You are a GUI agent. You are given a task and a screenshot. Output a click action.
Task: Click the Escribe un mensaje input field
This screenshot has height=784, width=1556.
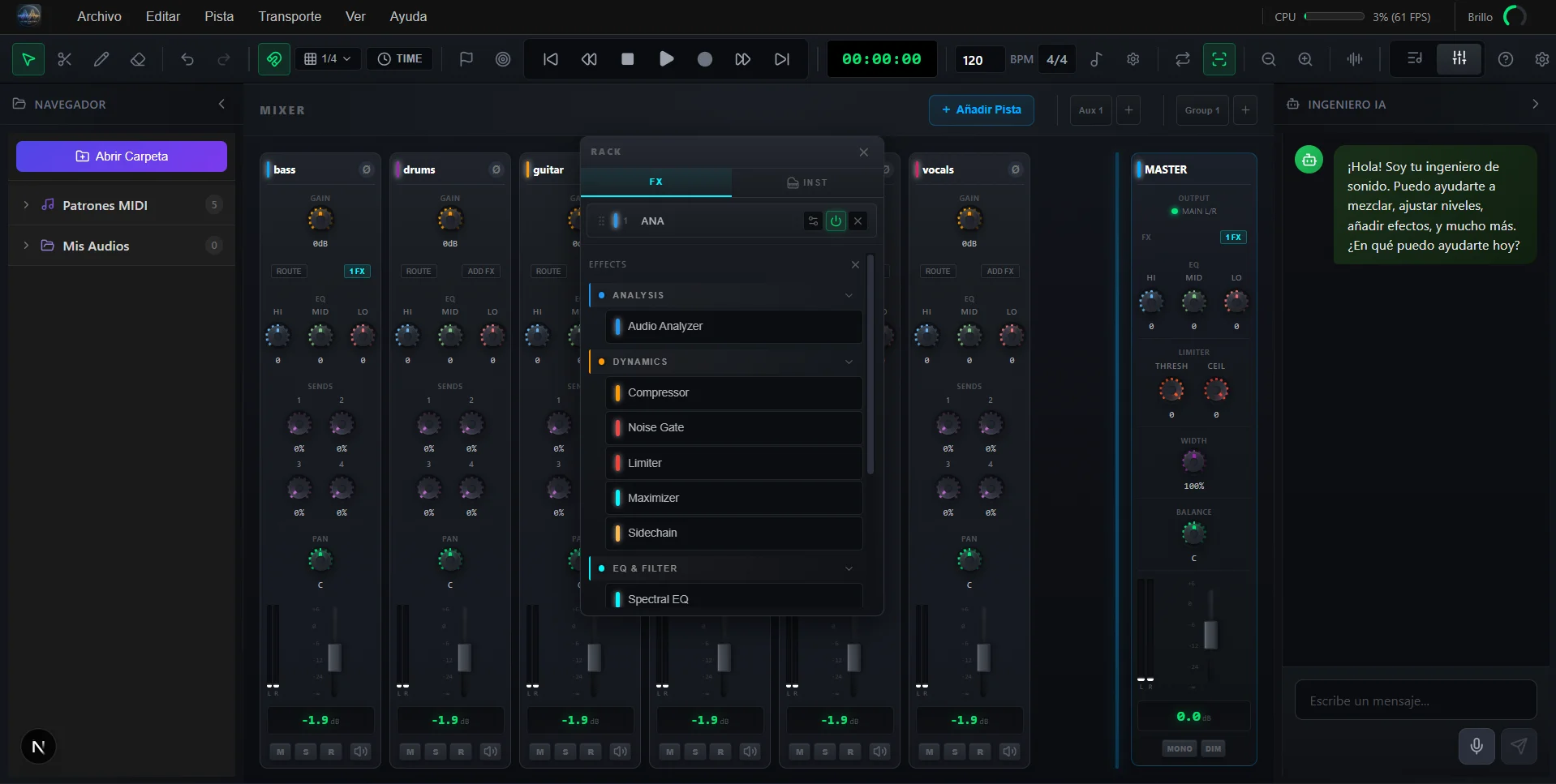click(1415, 700)
